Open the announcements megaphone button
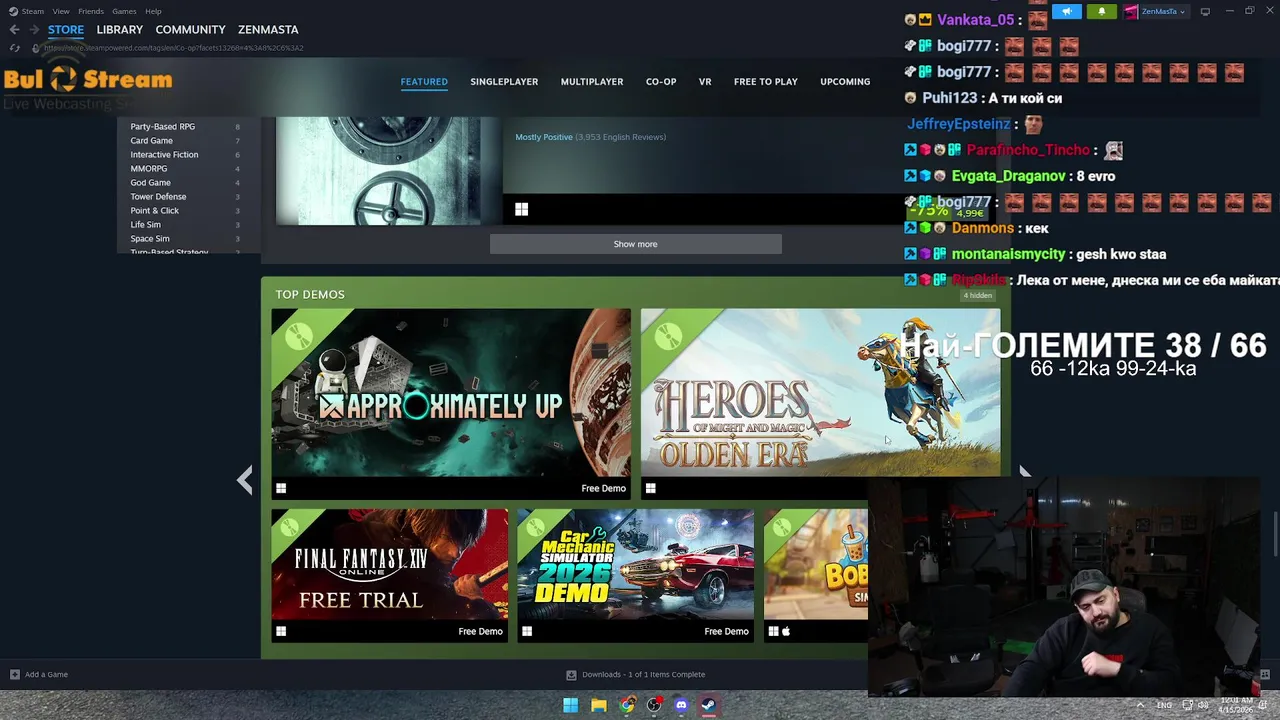The width and height of the screenshot is (1280, 720). (1066, 11)
